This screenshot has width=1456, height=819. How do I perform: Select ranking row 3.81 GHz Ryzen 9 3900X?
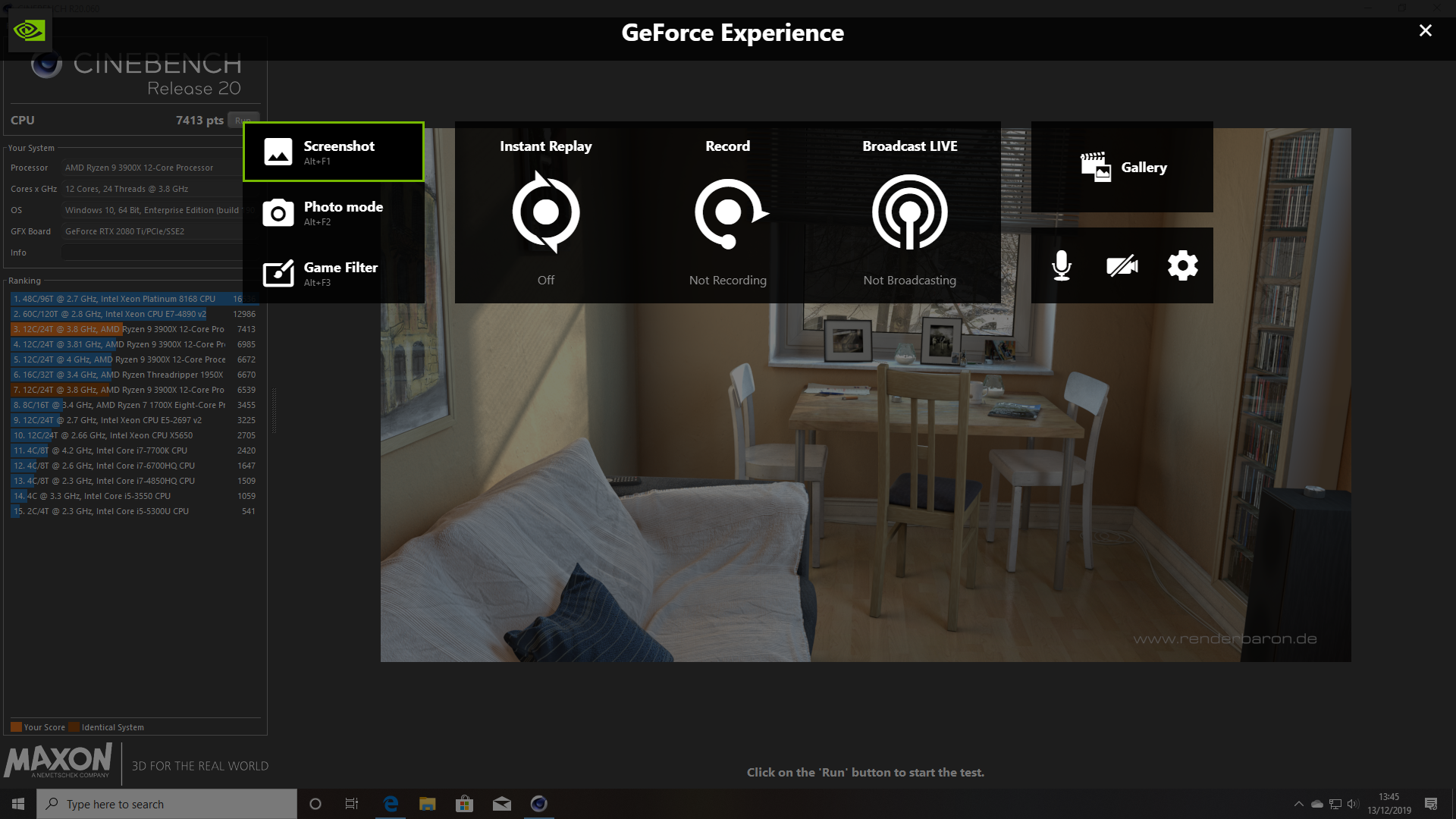[x=133, y=344]
